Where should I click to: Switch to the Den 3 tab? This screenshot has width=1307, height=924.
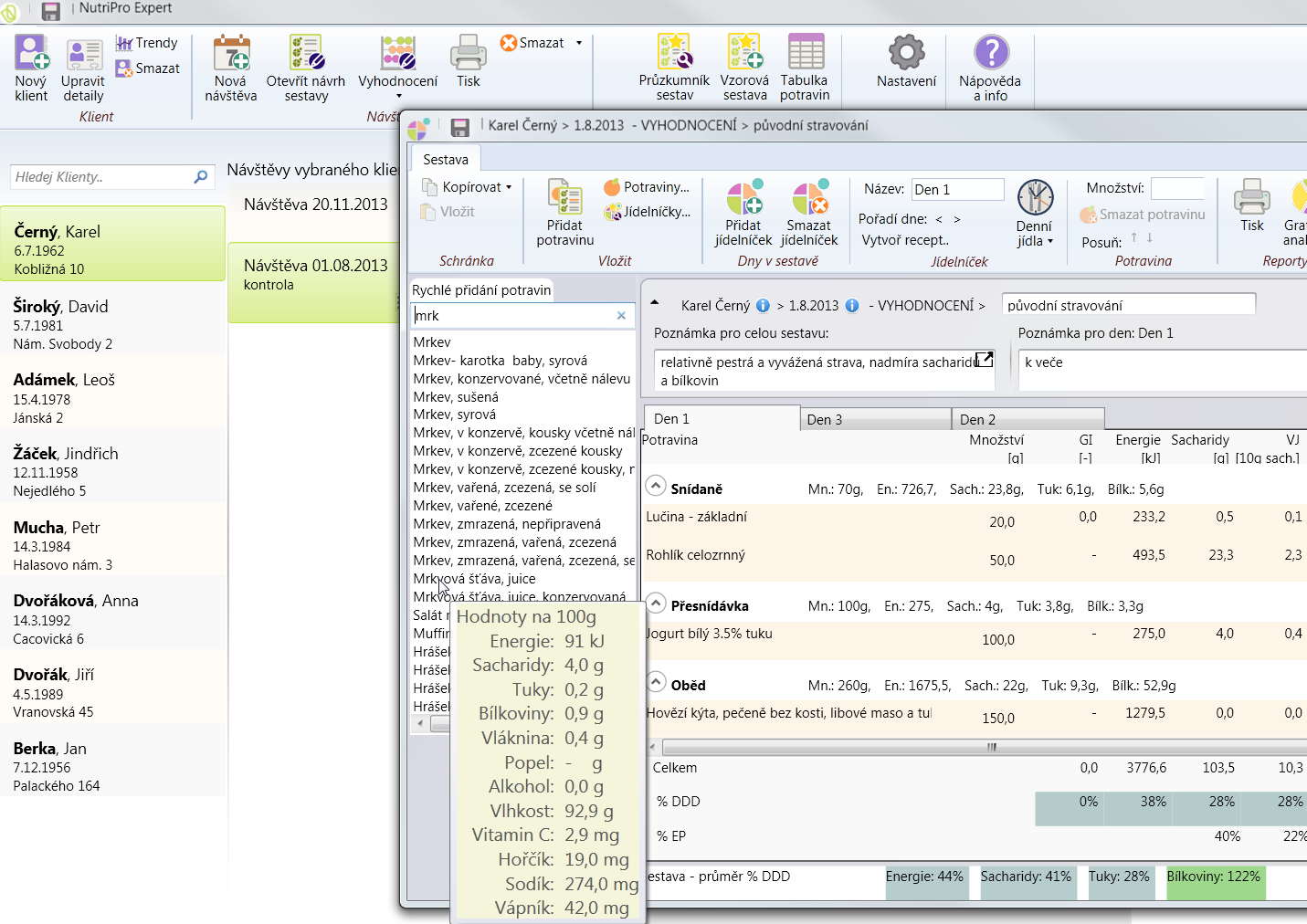[877, 419]
